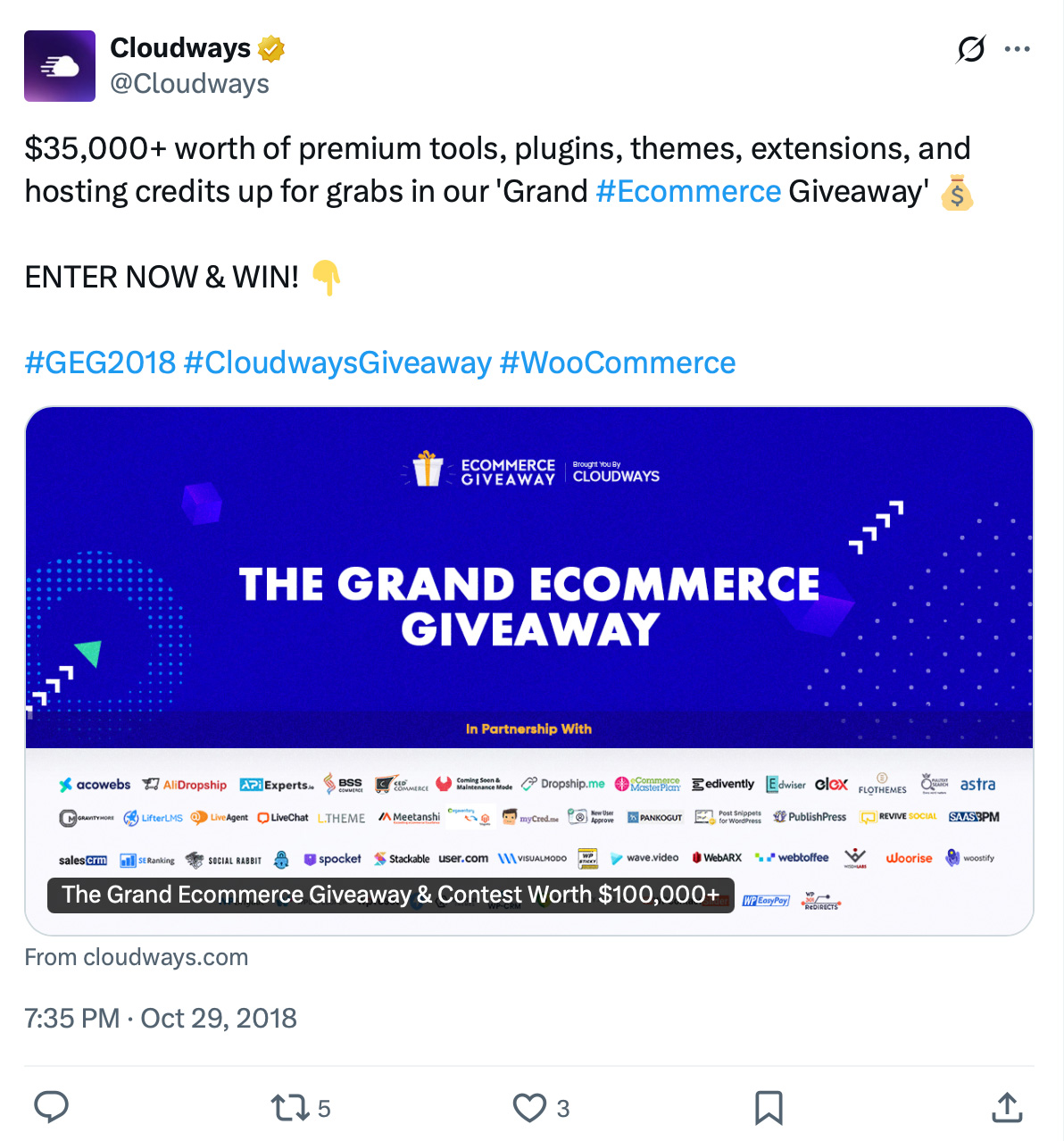This screenshot has width=1064, height=1141.
Task: Click the bag of money emoji in the tweet
Action: (x=957, y=193)
